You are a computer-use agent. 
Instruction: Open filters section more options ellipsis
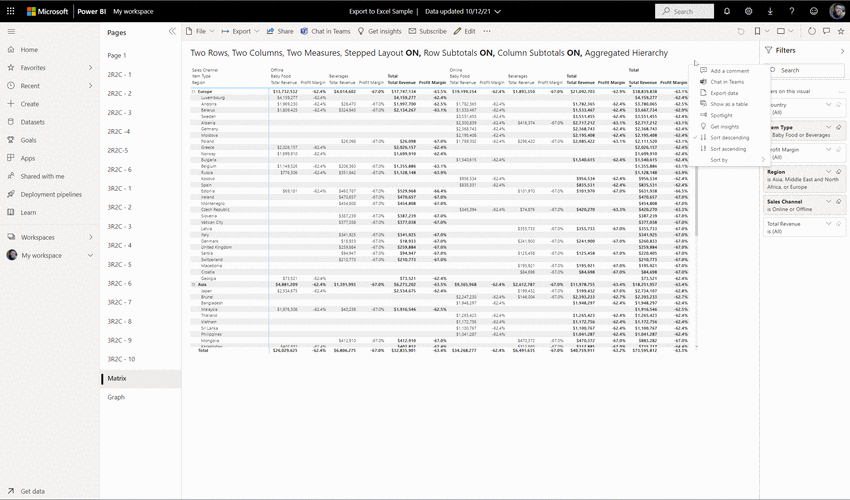[x=841, y=92]
